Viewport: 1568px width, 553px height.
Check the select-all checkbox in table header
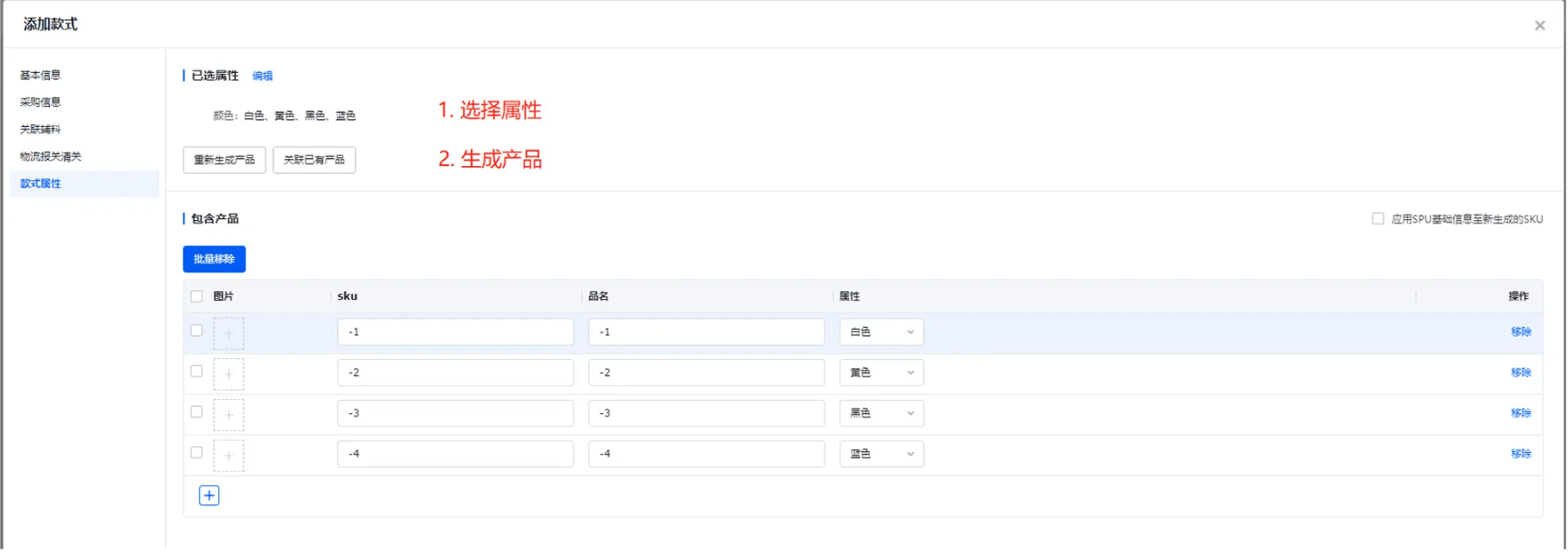pyautogui.click(x=197, y=296)
